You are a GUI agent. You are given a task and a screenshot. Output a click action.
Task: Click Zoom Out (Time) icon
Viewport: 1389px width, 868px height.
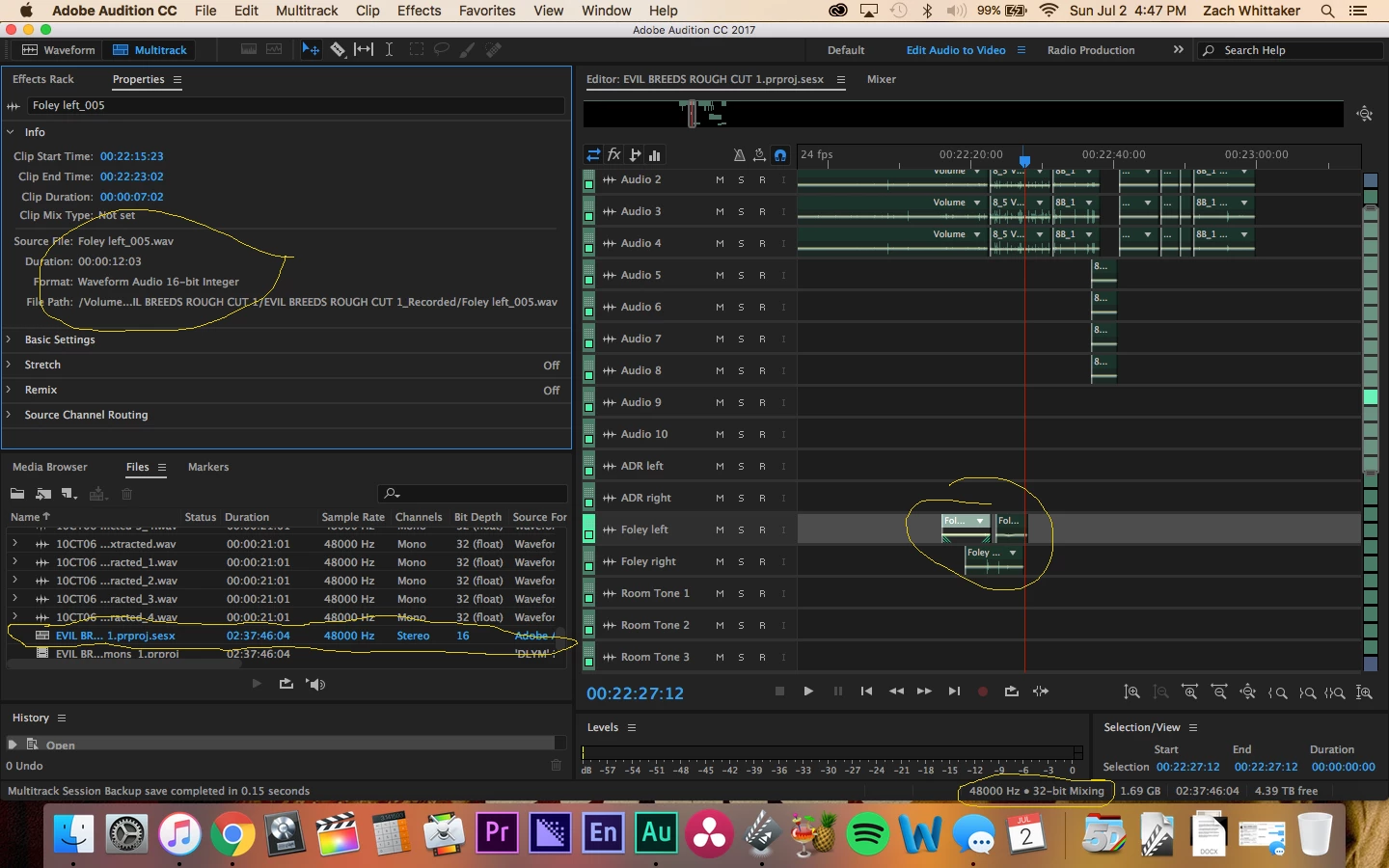coord(1219,692)
